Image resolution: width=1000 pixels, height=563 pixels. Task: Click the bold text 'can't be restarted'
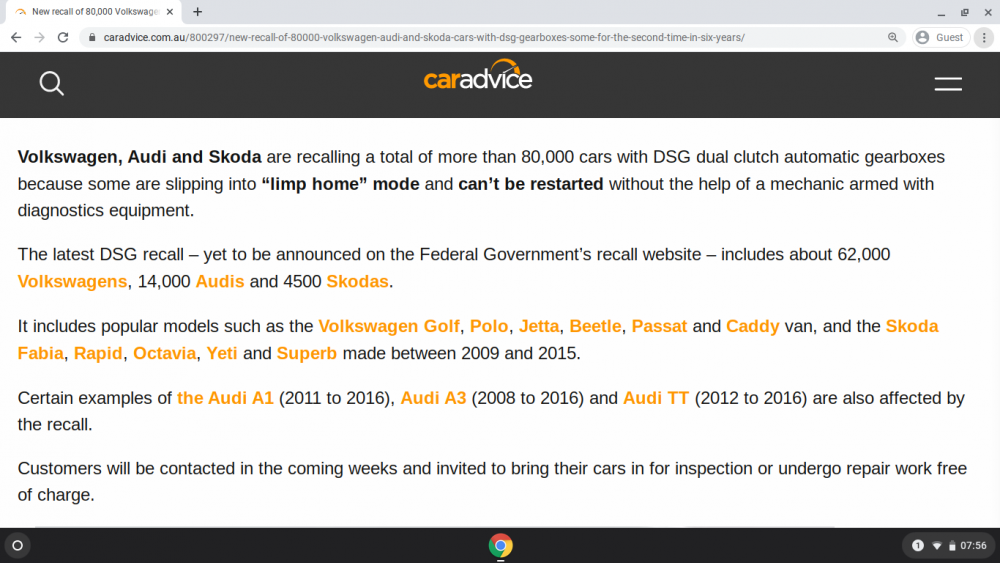531,184
